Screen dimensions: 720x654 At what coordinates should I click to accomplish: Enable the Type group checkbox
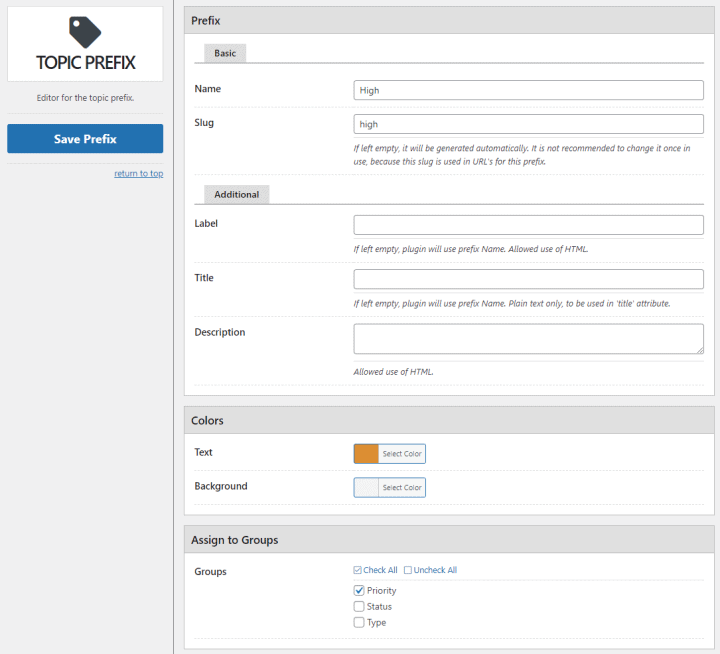(x=359, y=623)
